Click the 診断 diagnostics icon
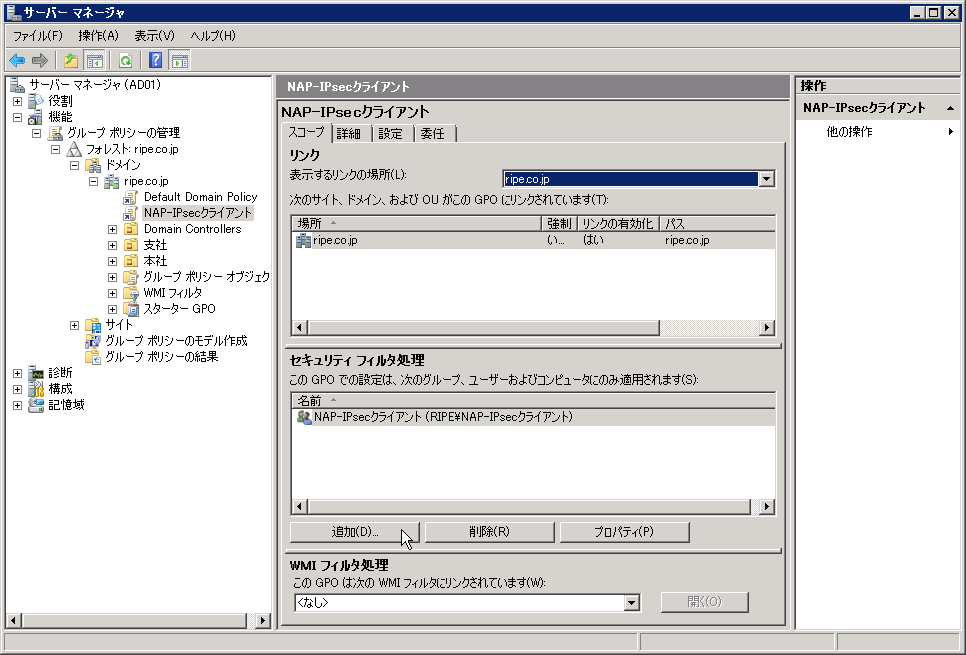The image size is (966, 655). pos(37,373)
